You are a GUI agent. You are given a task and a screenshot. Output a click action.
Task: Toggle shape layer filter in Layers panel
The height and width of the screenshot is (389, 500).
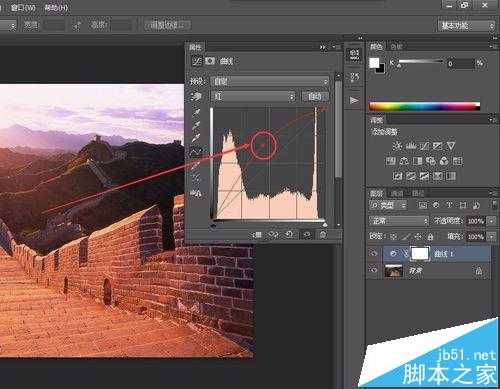[x=463, y=205]
